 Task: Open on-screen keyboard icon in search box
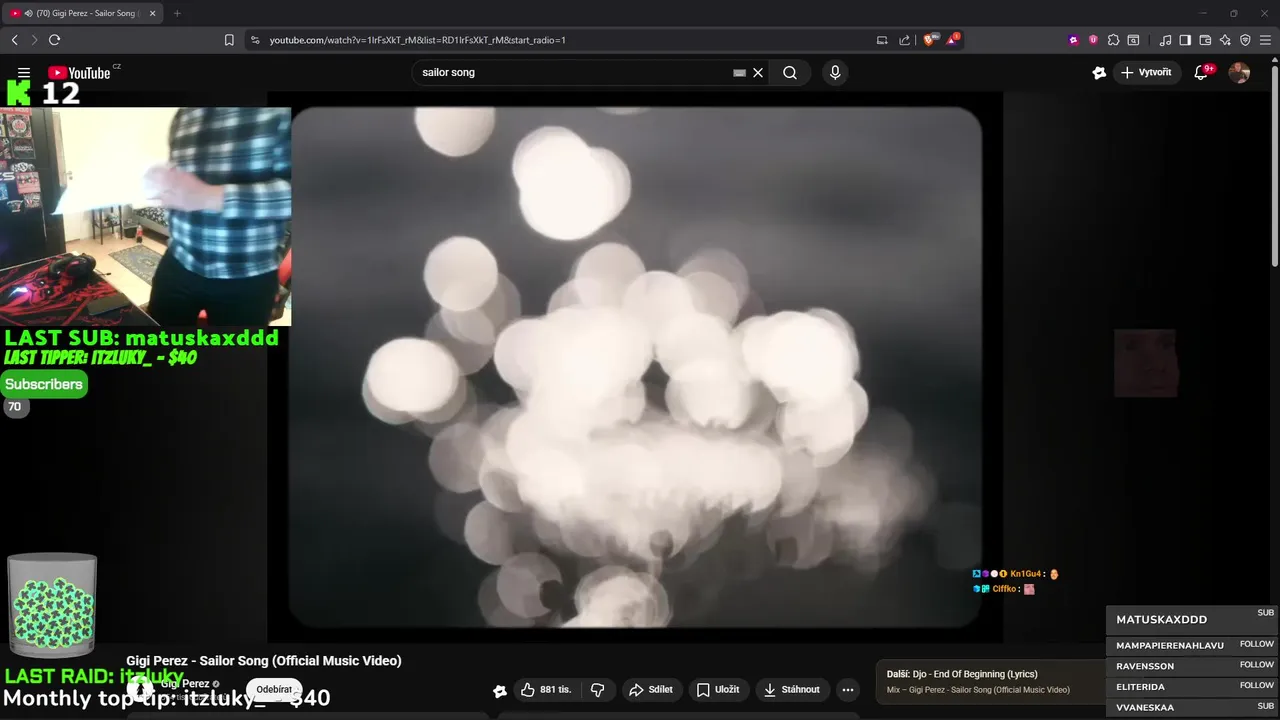tap(739, 73)
